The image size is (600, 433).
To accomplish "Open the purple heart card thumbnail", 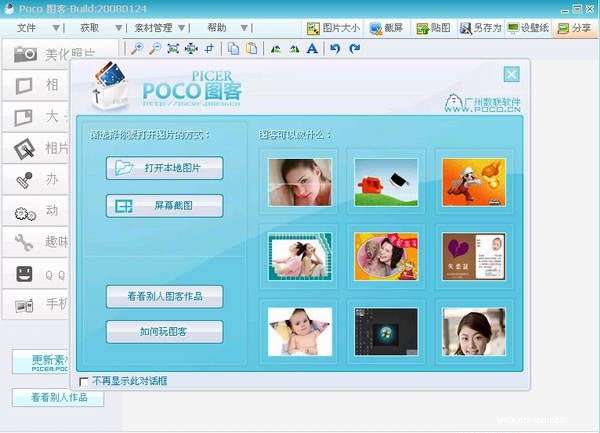I will pyautogui.click(x=474, y=257).
